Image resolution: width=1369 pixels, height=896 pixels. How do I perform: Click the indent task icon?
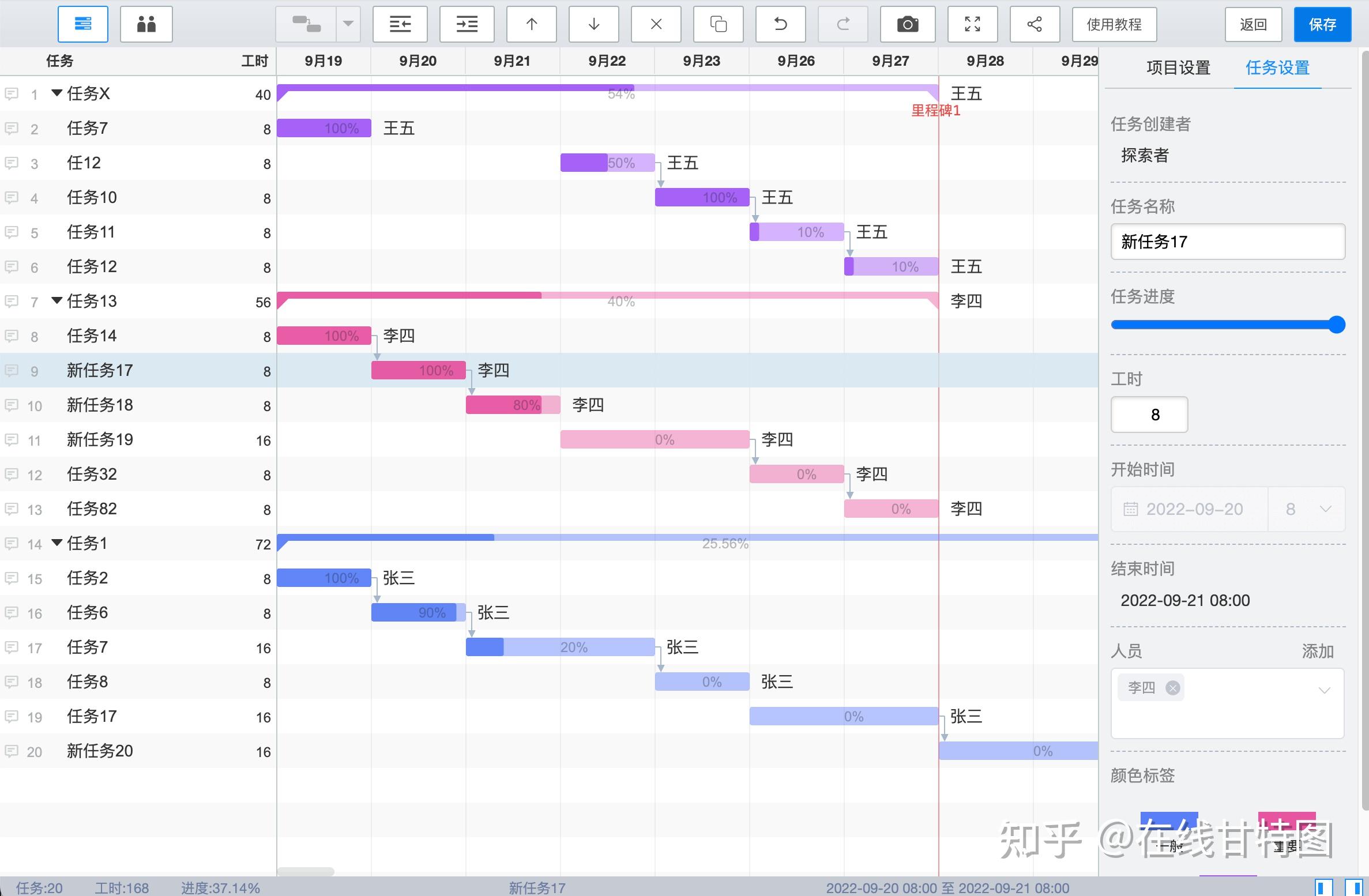coord(467,24)
